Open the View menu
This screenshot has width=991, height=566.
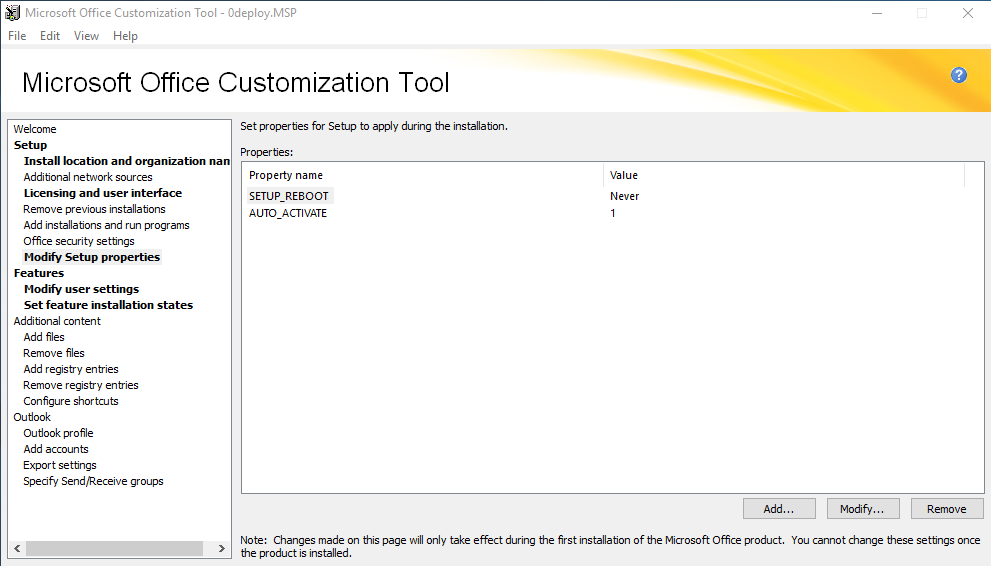pyautogui.click(x=86, y=36)
